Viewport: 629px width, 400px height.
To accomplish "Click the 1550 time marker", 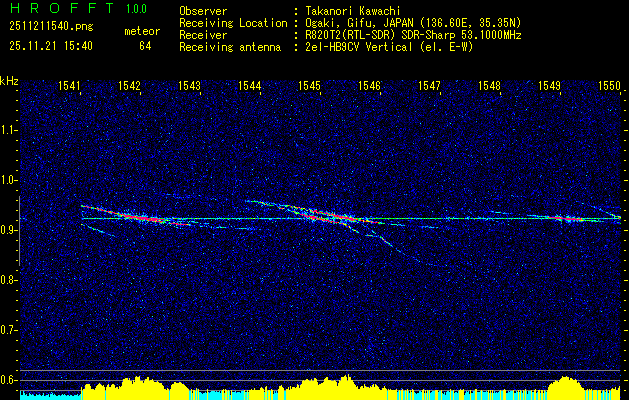I will point(609,86).
